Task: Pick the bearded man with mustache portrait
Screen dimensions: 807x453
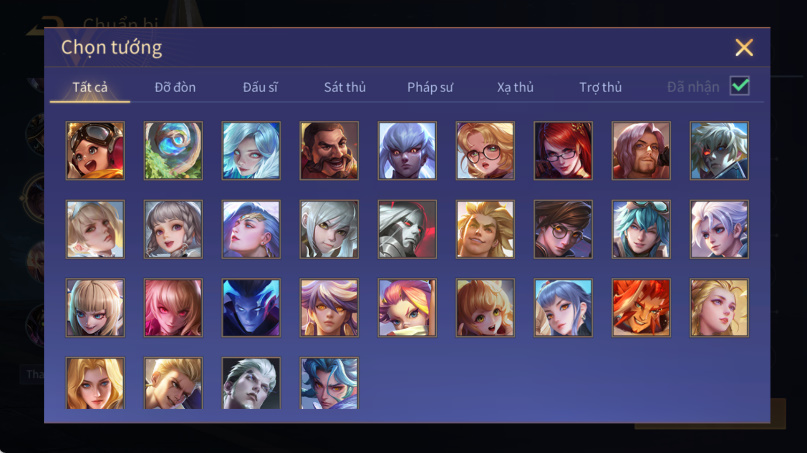Action: point(329,150)
